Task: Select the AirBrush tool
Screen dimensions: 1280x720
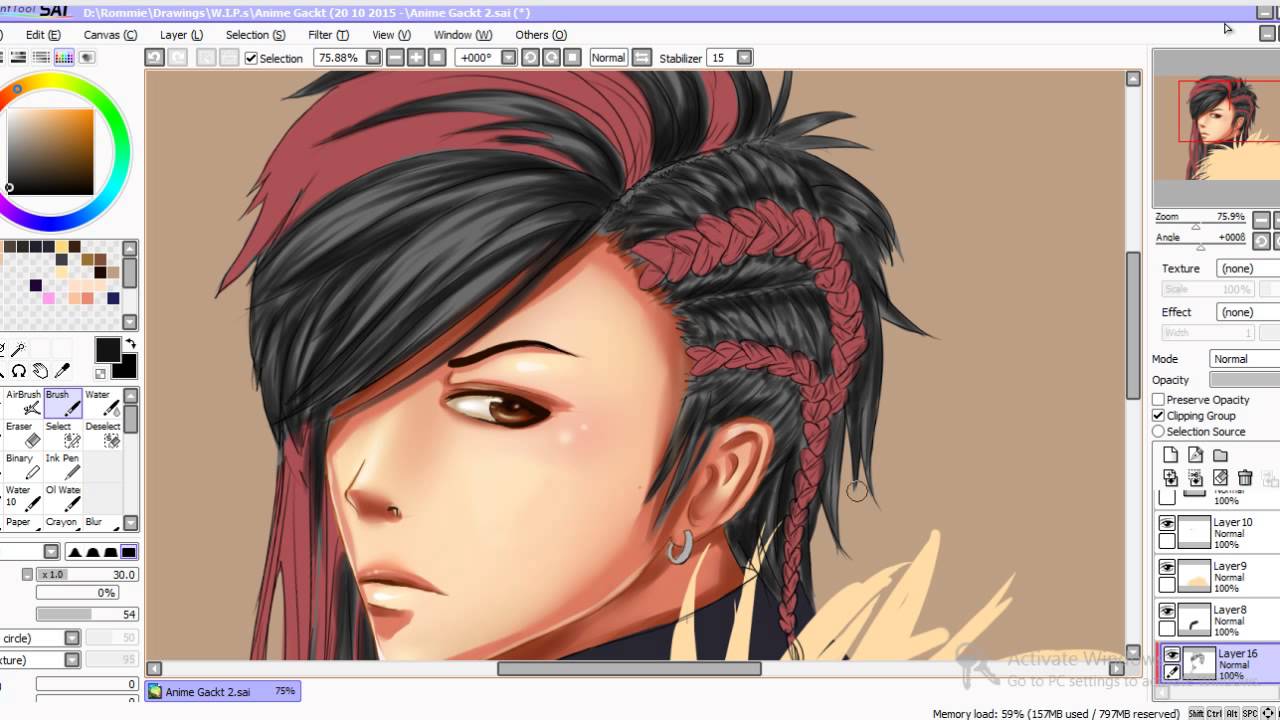Action: click(23, 402)
